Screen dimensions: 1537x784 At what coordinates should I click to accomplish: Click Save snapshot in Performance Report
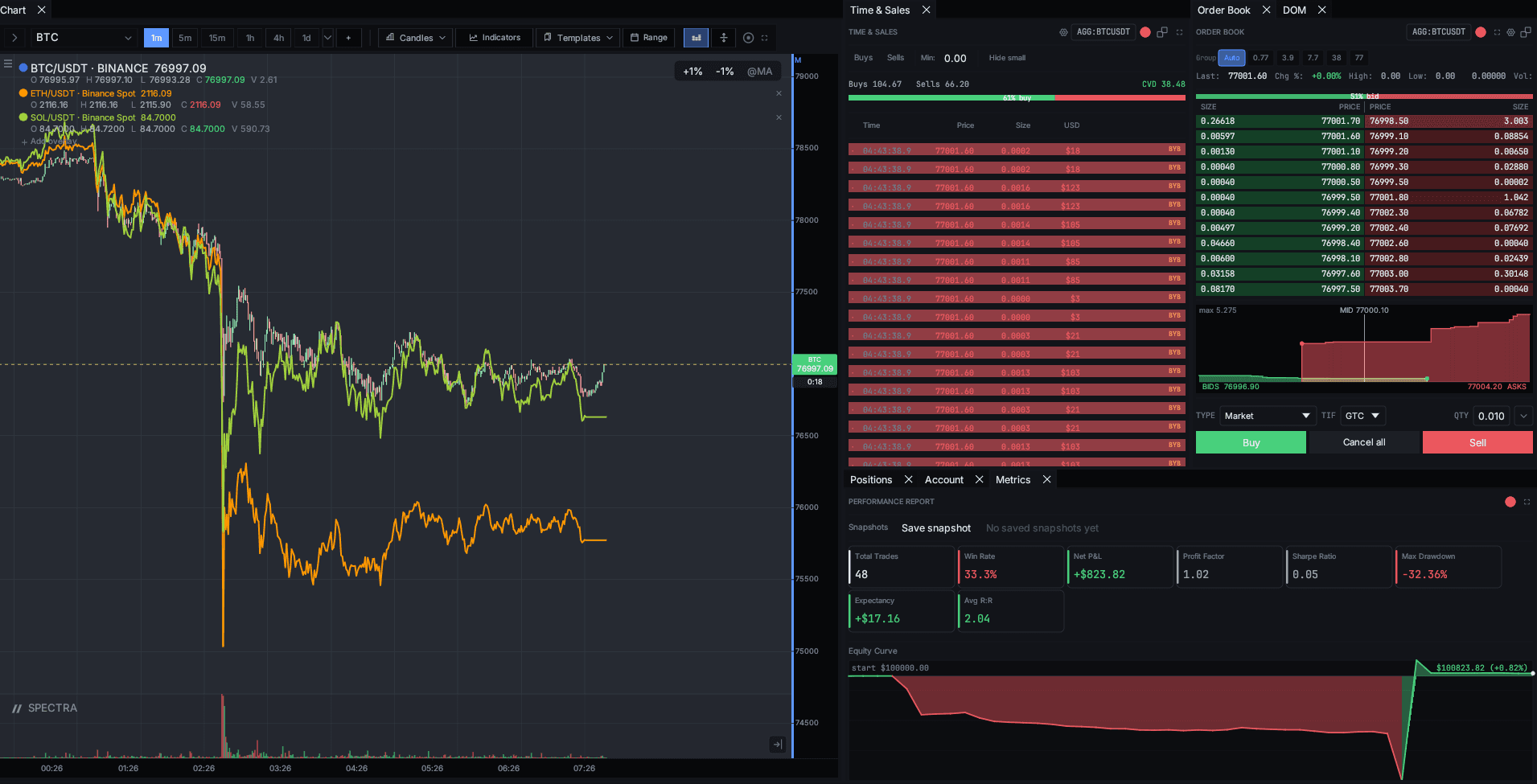tap(936, 528)
